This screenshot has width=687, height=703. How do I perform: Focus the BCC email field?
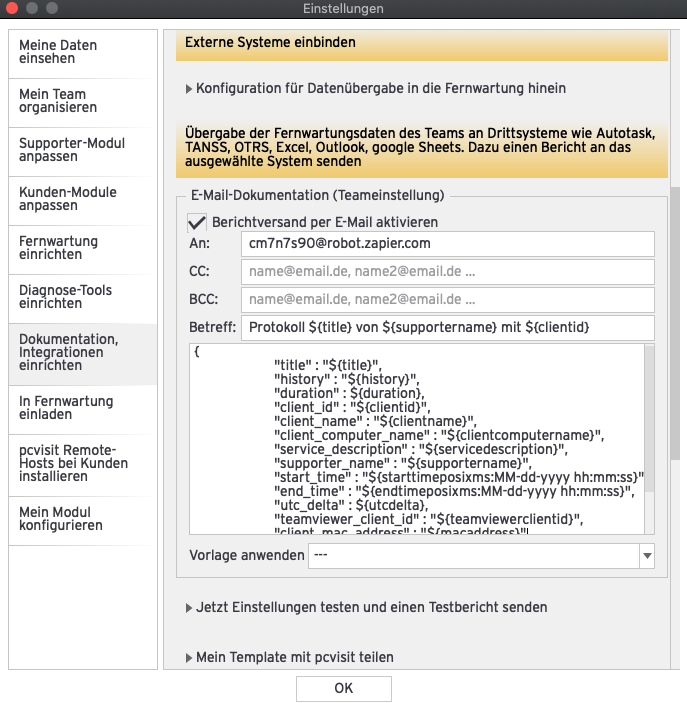coord(447,300)
